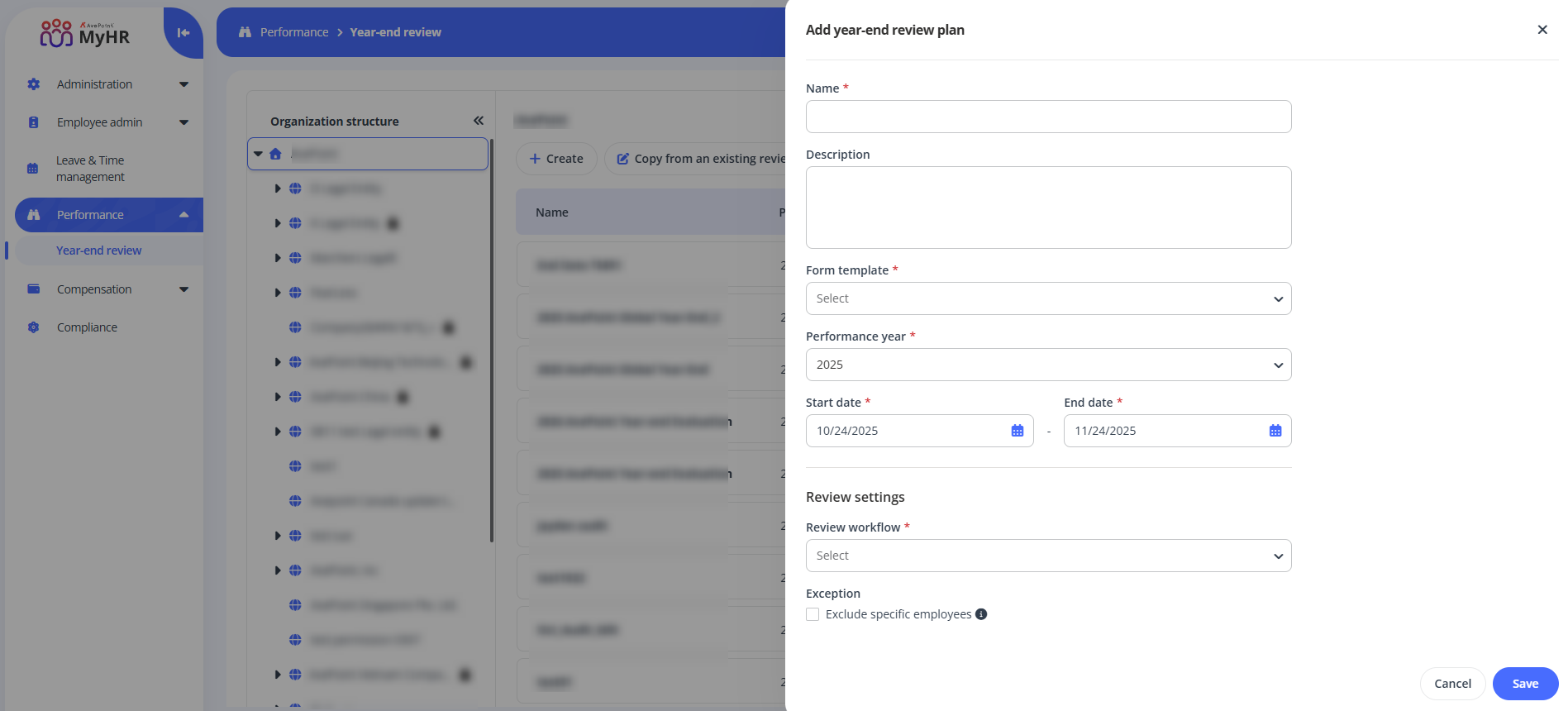Click the Compliance shield icon
1568x711 pixels.
tap(33, 327)
